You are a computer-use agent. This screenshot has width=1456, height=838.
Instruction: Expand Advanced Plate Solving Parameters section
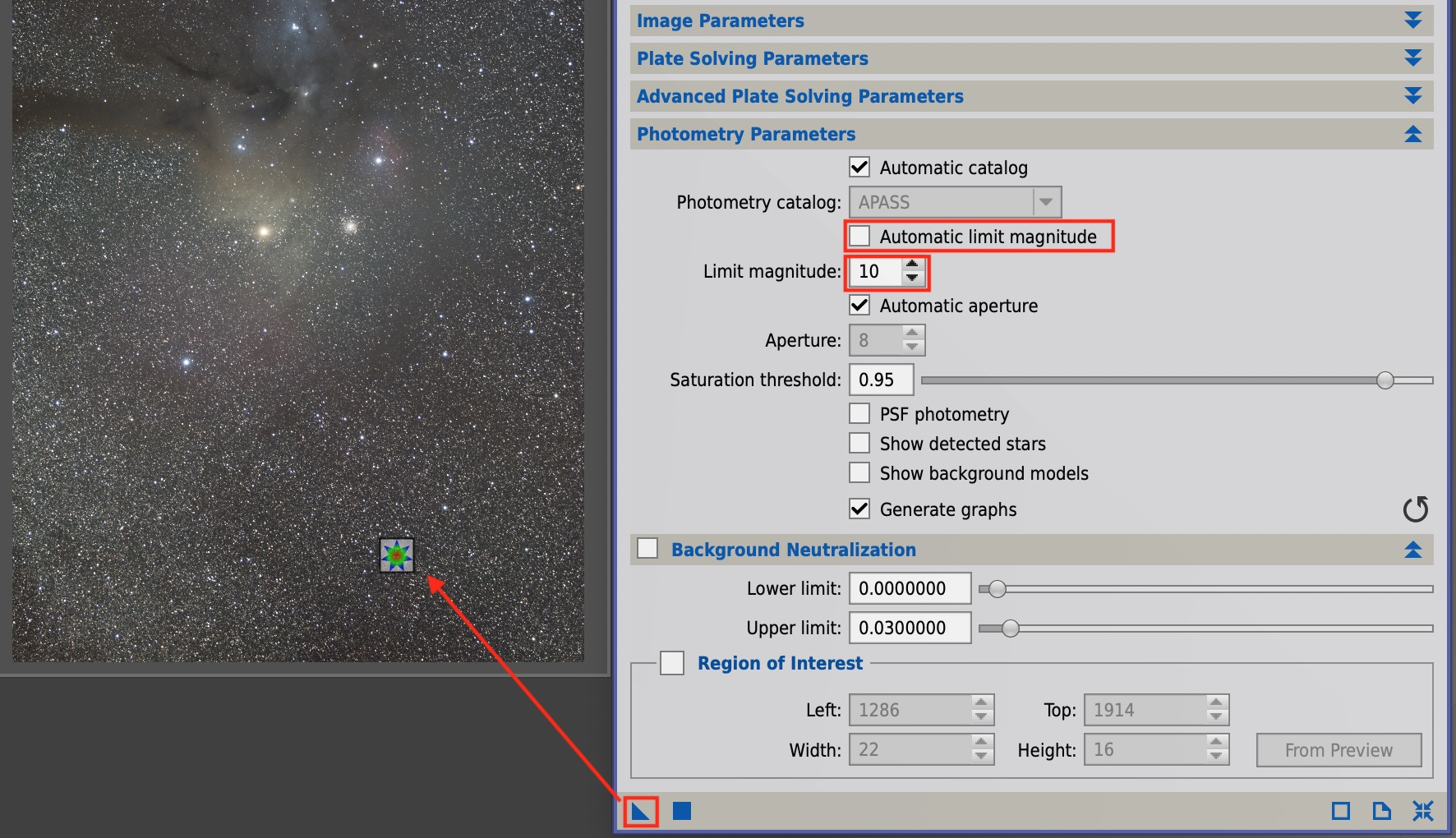[1412, 96]
